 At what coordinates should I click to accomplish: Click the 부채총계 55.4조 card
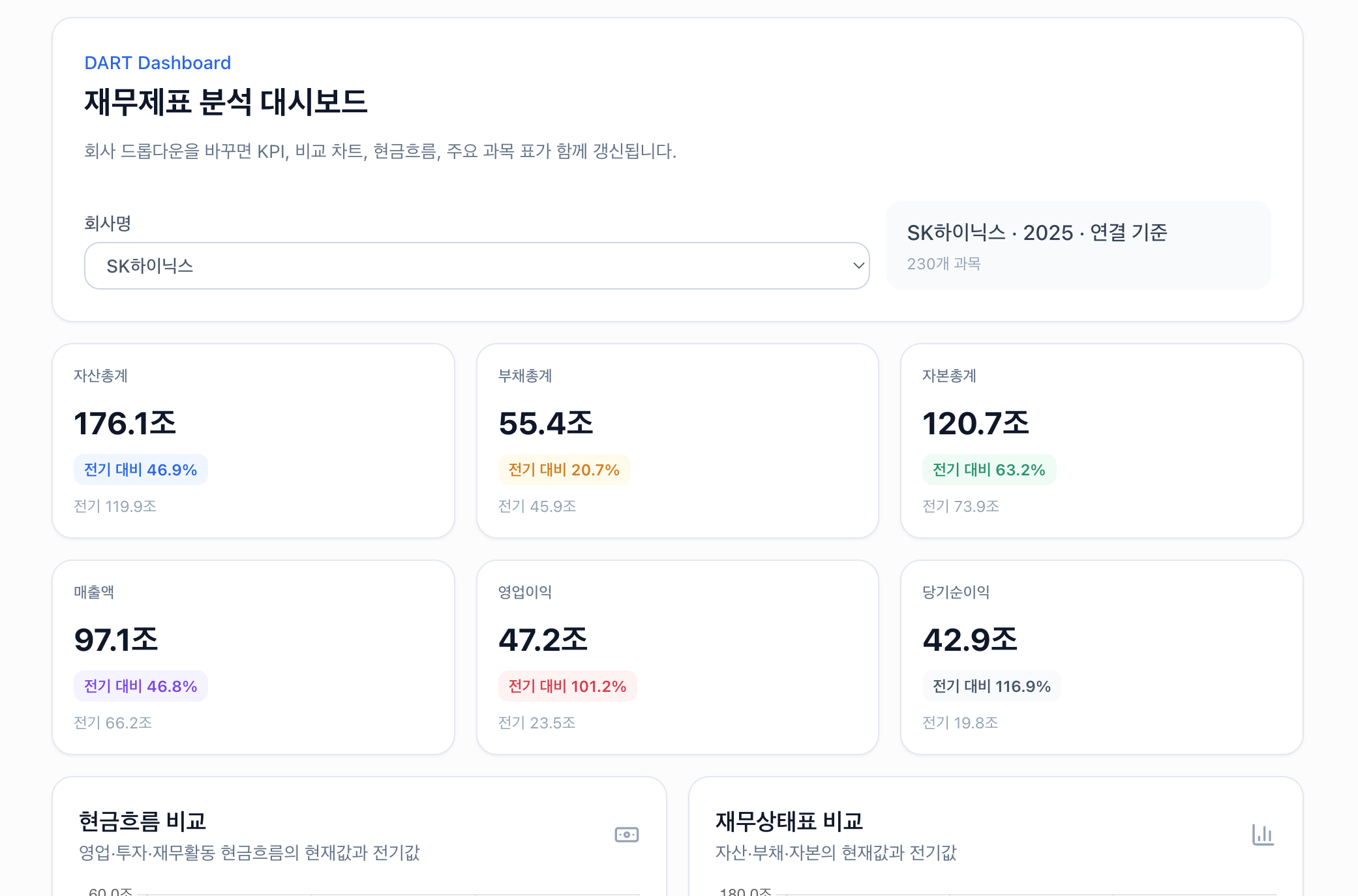pos(677,441)
